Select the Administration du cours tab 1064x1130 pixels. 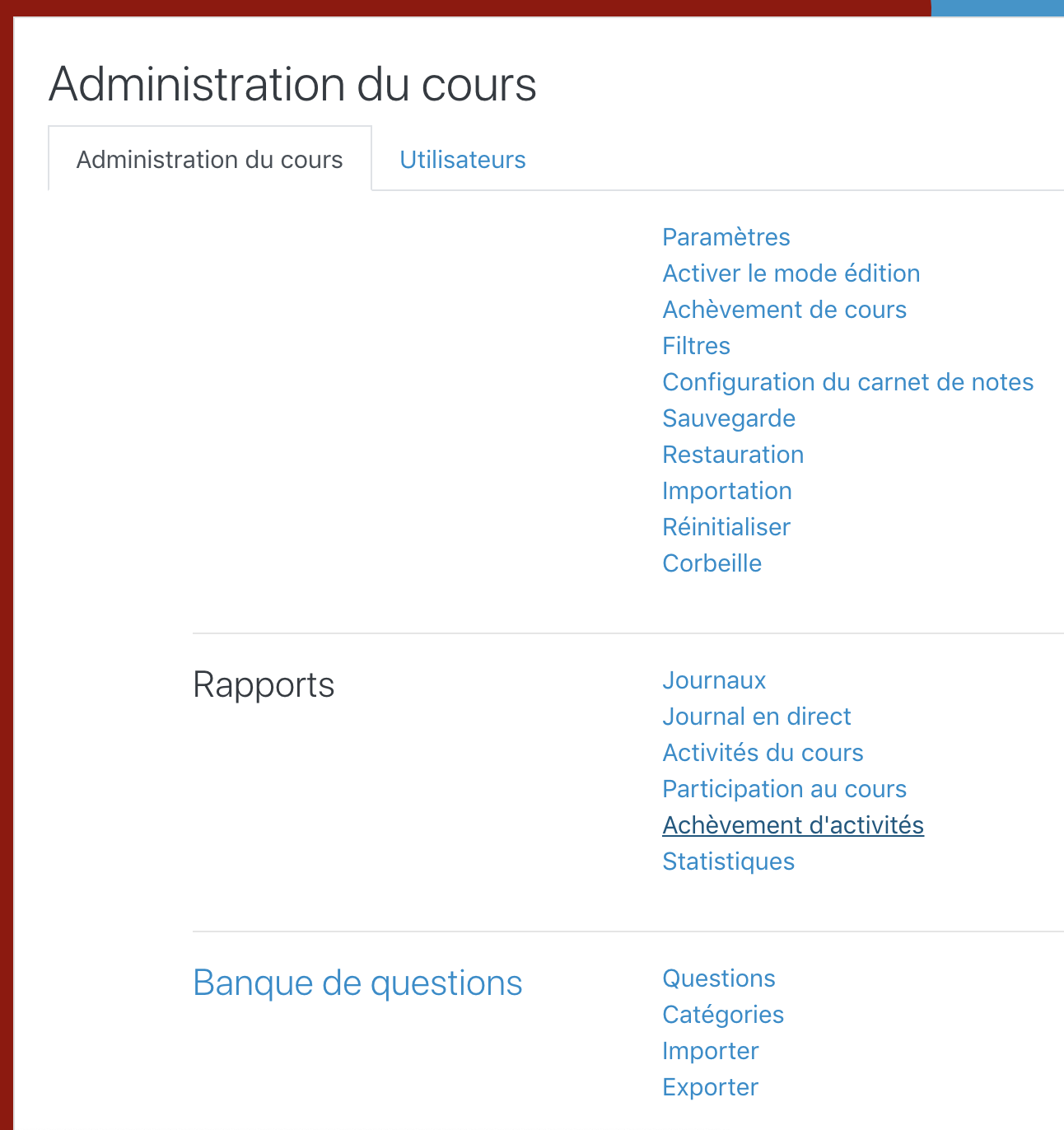[x=209, y=159]
